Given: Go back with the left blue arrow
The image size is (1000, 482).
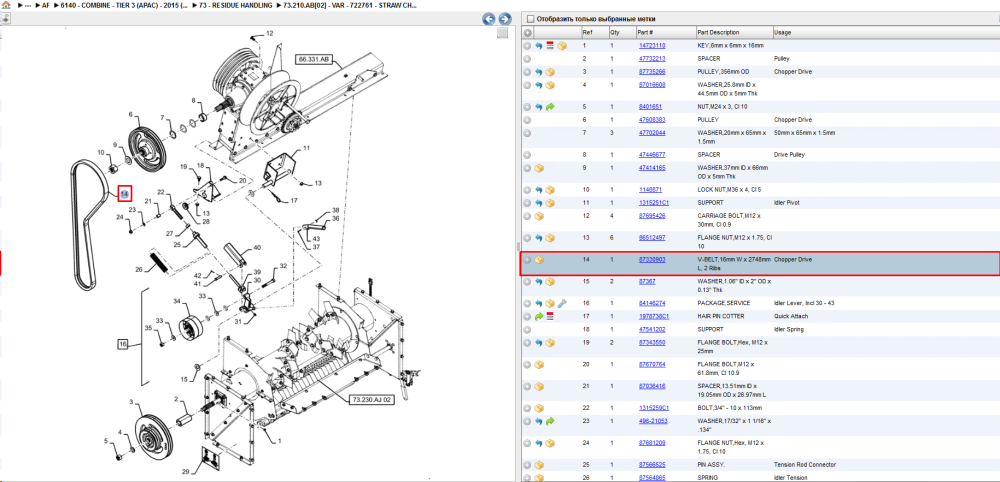Looking at the screenshot, I should (489, 19).
